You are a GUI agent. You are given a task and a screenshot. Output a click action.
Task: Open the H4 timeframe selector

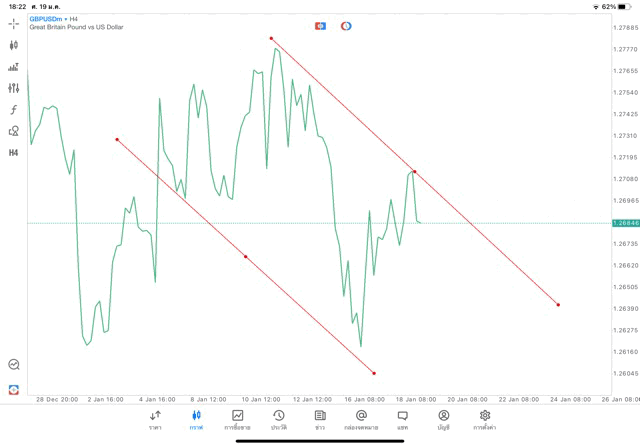pos(14,153)
